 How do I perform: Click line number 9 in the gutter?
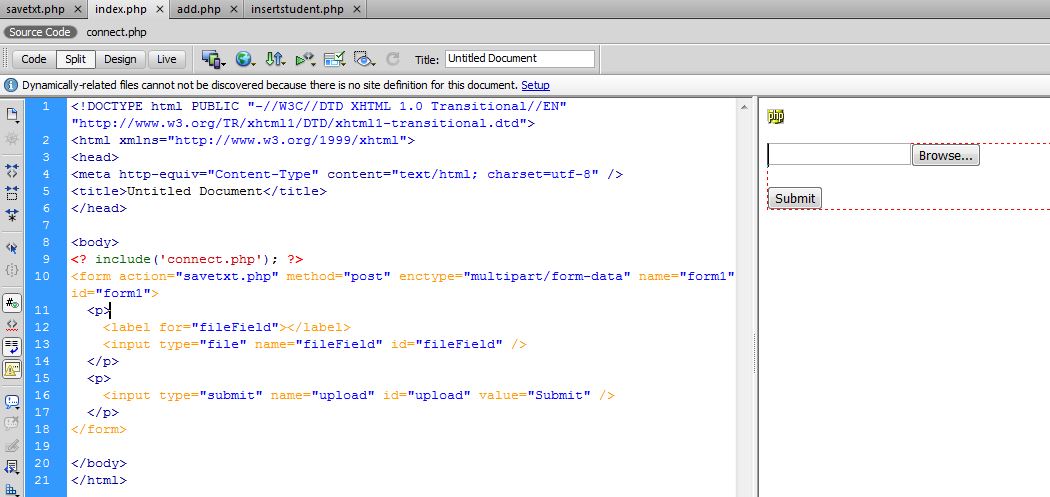pos(46,259)
